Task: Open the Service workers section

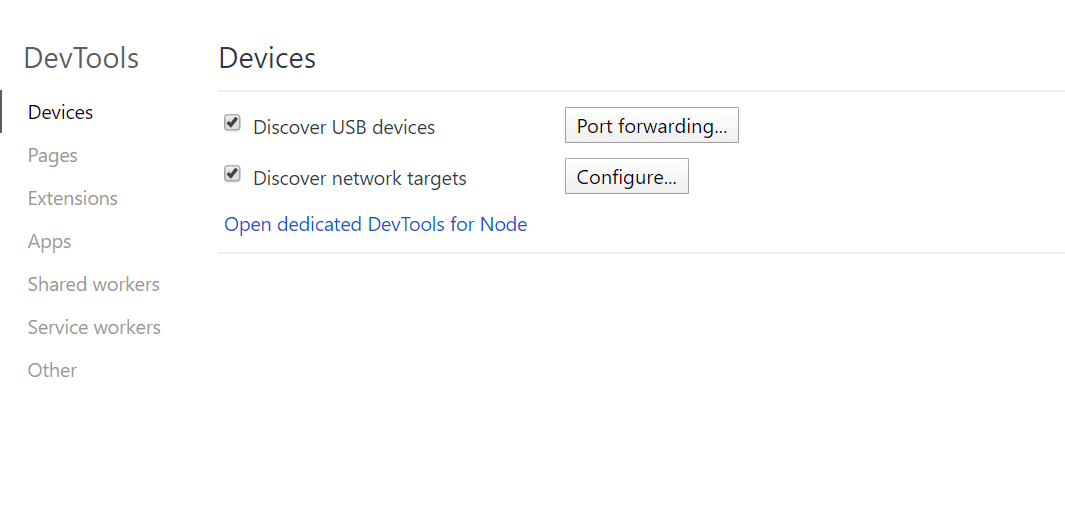Action: pos(94,327)
